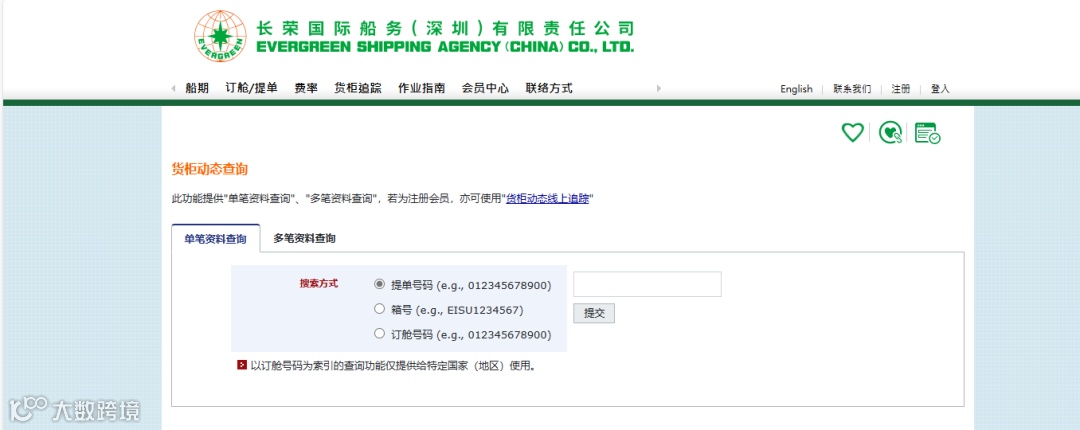Viewport: 1080px width, 430px height.
Task: Click the company name banner text
Action: pyautogui.click(x=444, y=37)
